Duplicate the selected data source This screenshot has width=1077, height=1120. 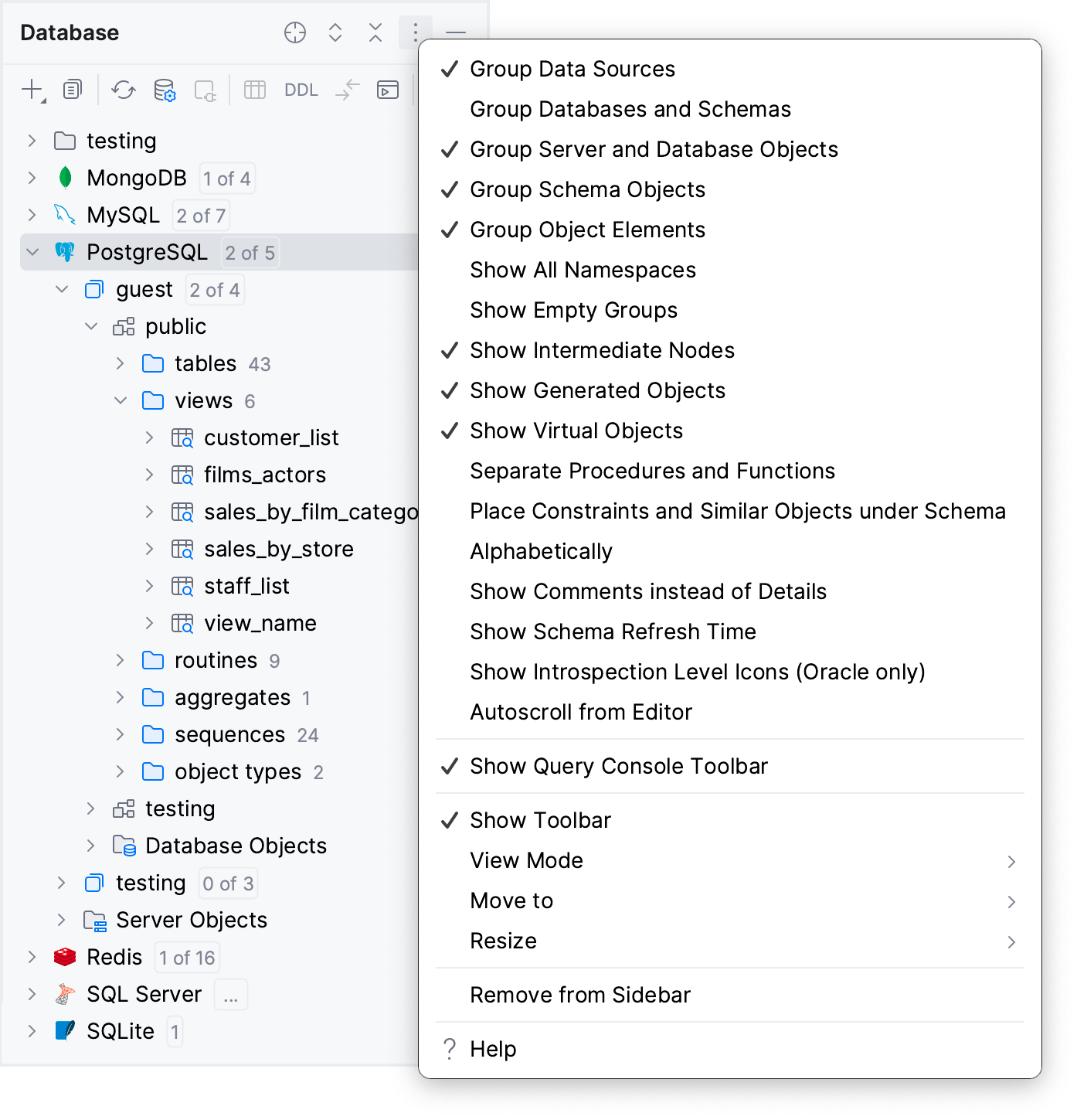pyautogui.click(x=72, y=90)
